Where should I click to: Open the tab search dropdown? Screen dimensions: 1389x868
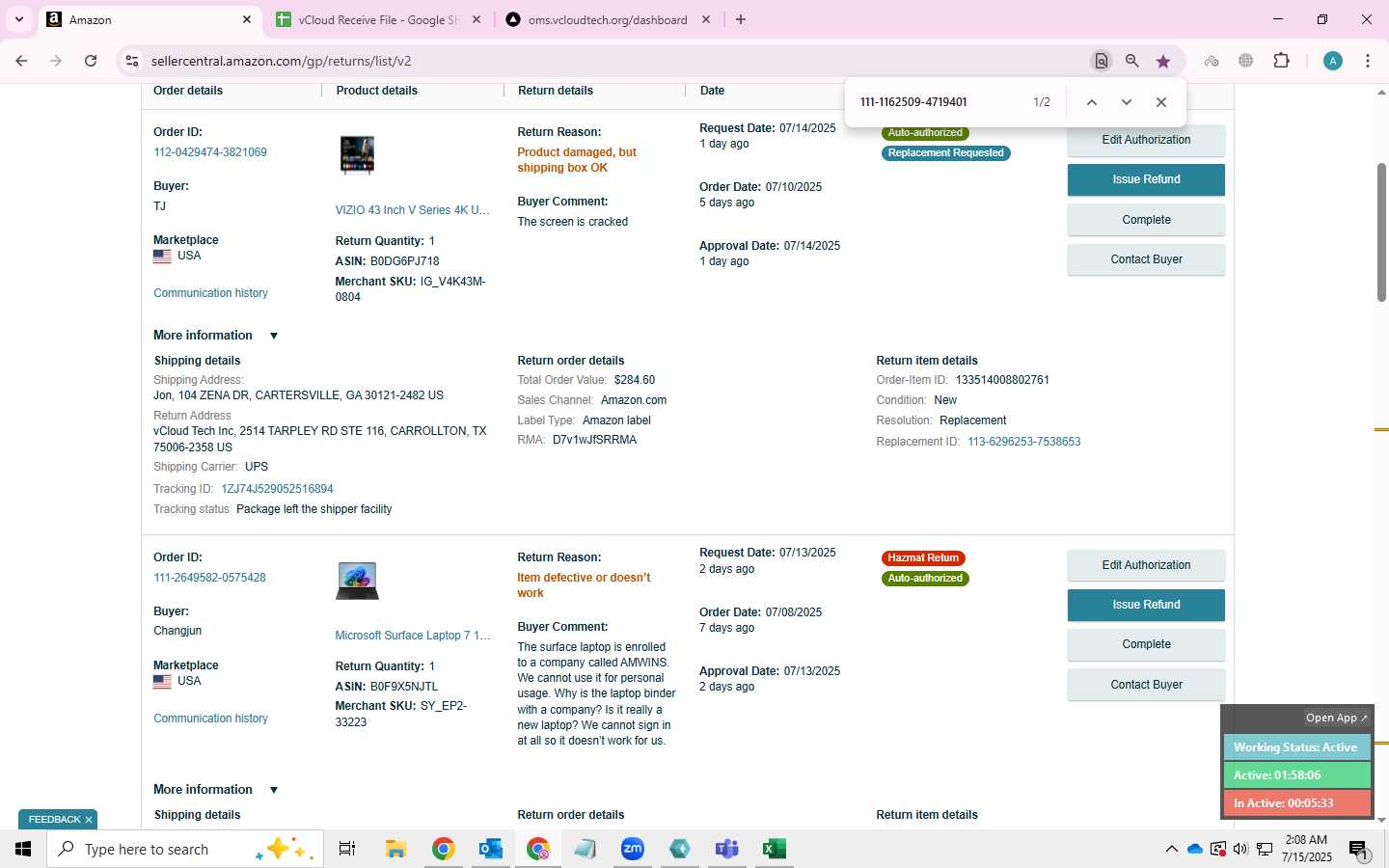(18, 19)
